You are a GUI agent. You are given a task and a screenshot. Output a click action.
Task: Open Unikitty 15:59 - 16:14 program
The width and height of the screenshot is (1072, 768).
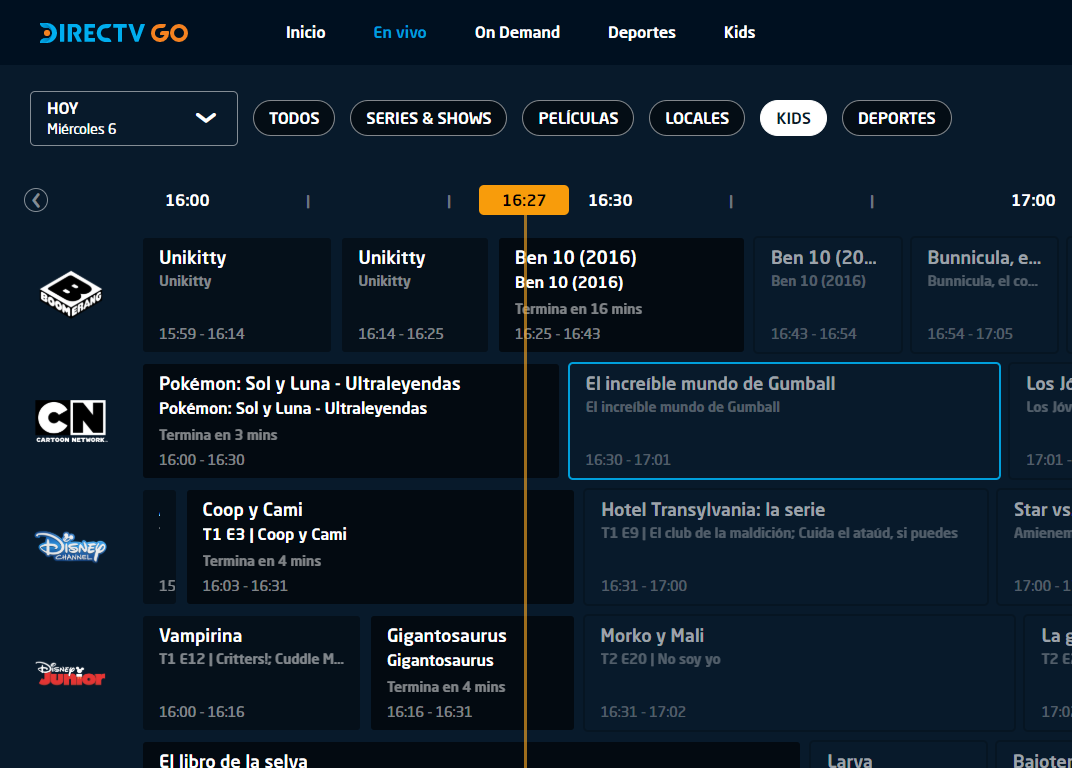coord(237,295)
